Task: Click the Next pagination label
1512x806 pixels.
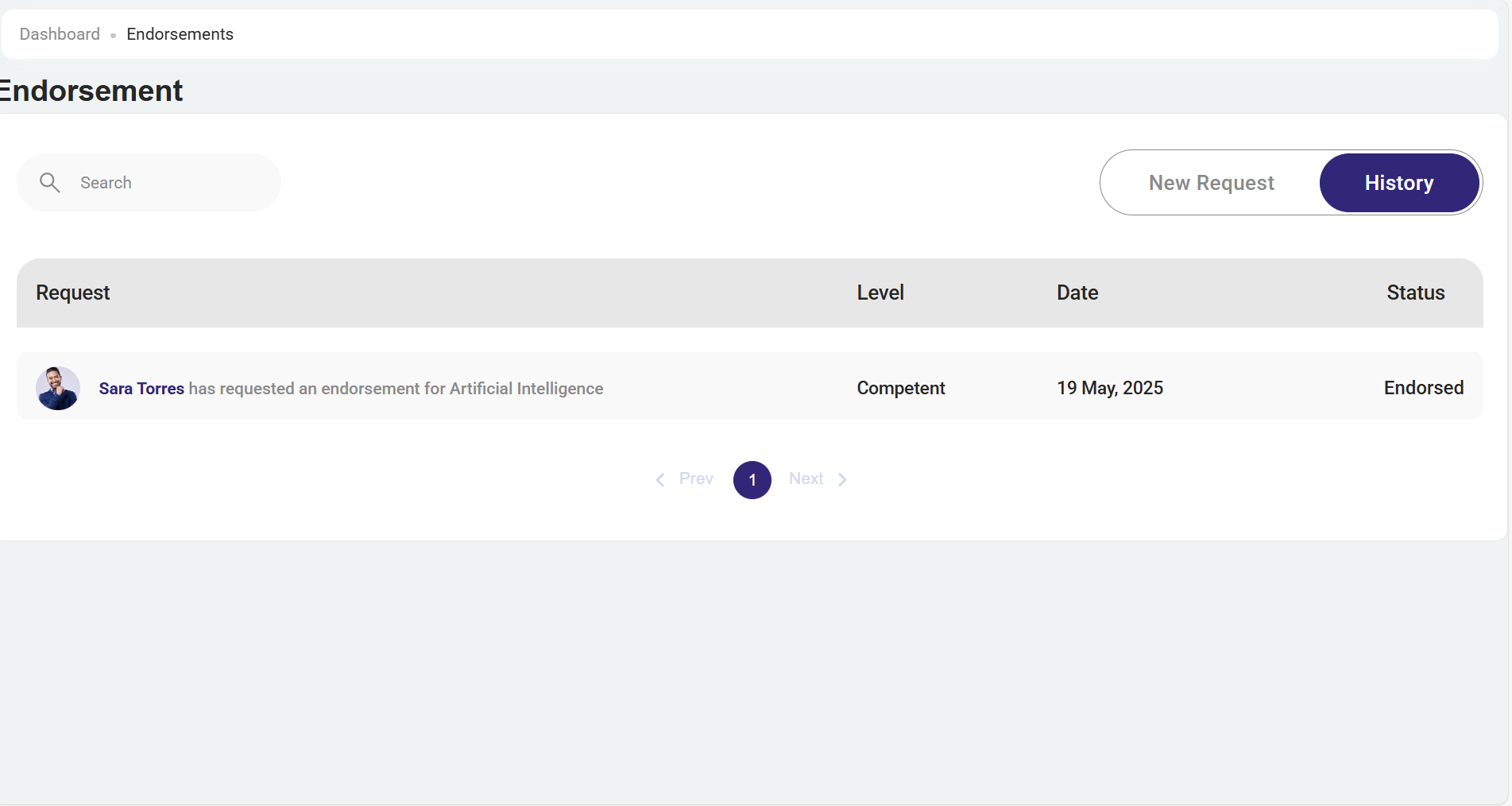Action: [x=806, y=479]
